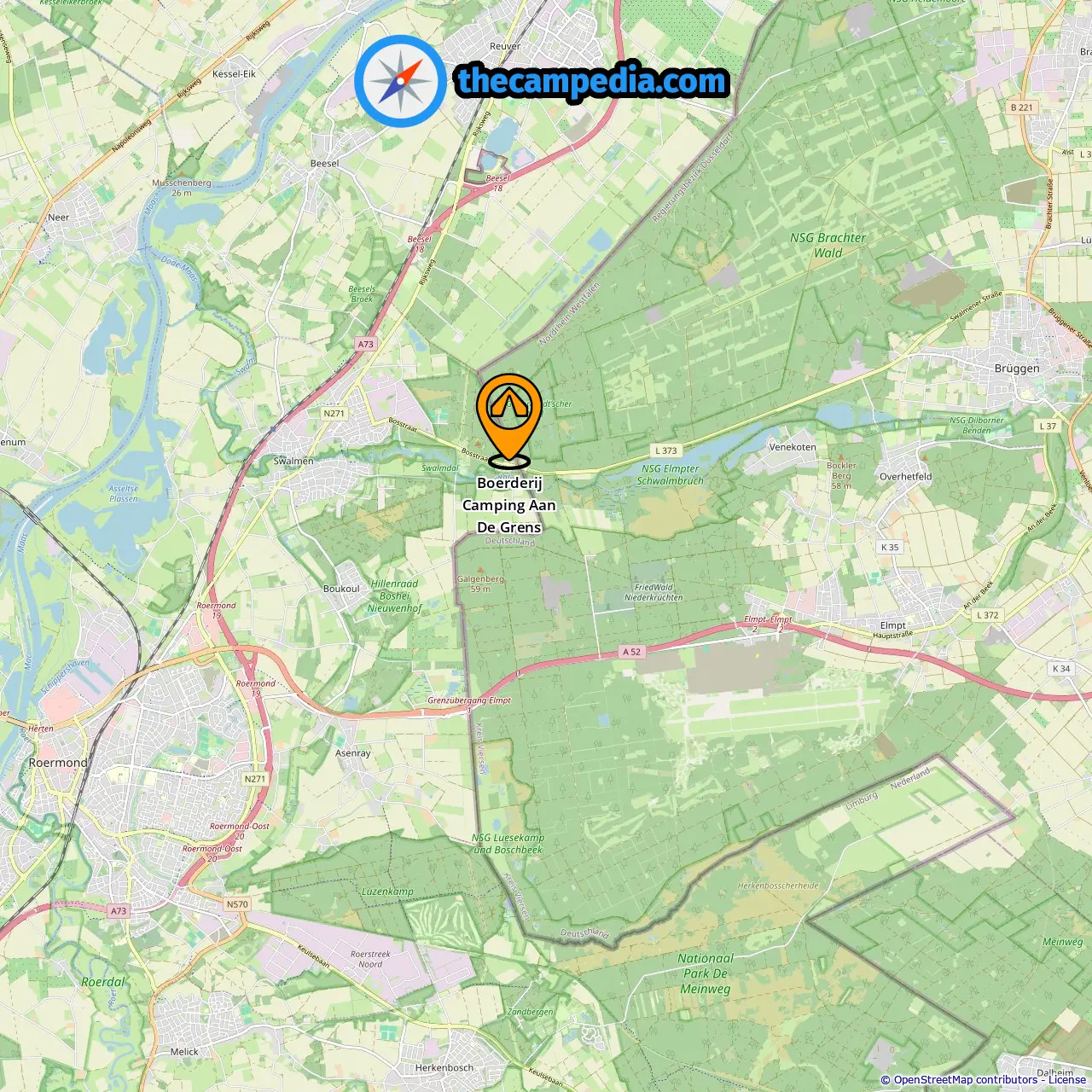Click the orange campsite tent marker pin
Viewport: 1092px width, 1092px height.
click(x=509, y=420)
